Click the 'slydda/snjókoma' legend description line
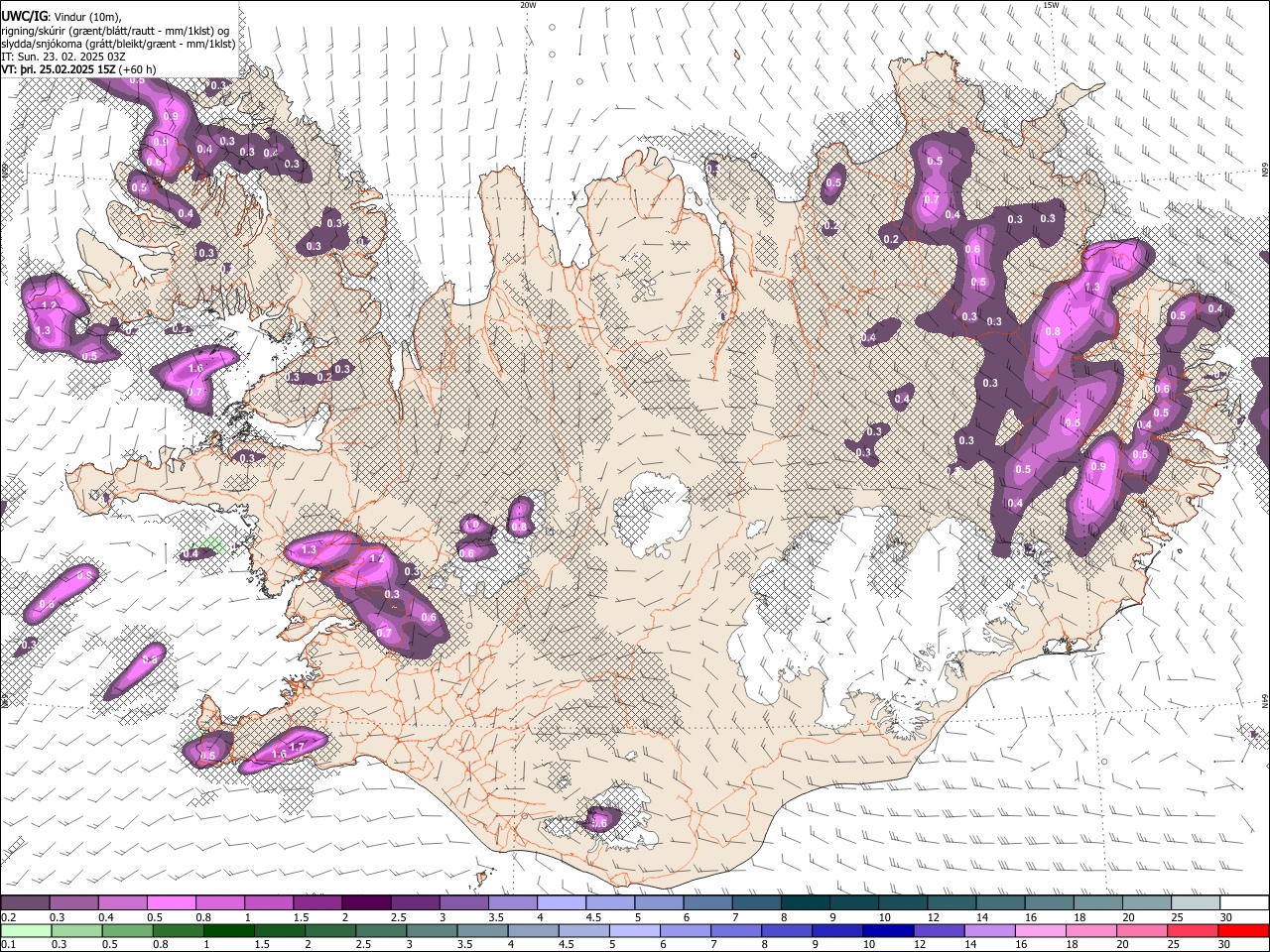 118,44
